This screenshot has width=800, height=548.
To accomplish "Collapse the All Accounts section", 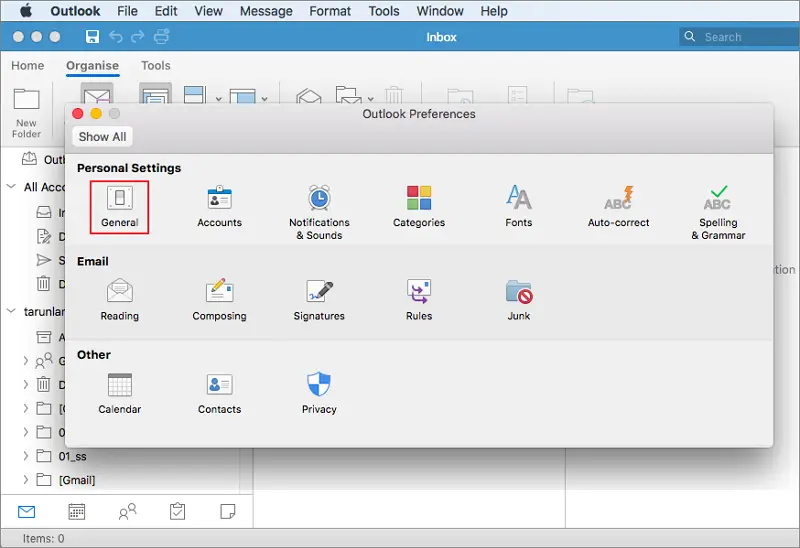I will [11, 187].
